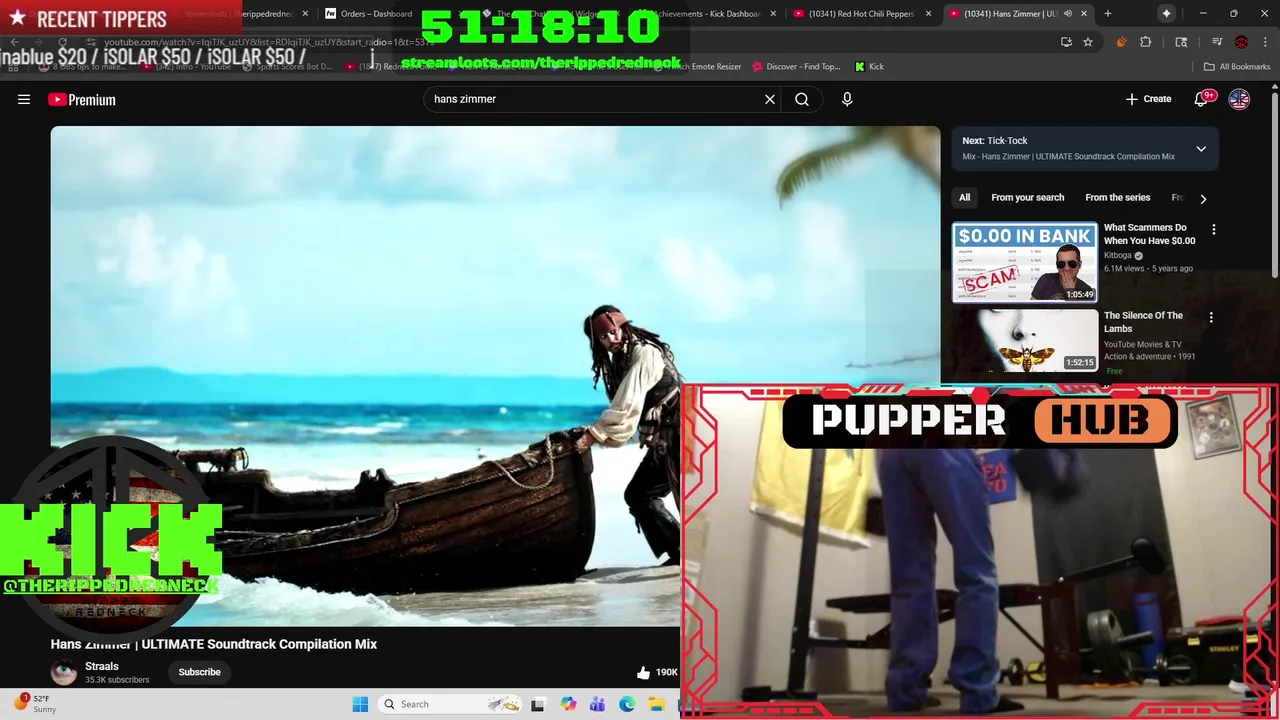
Task: Open a new browser tab
Action: click(1107, 14)
